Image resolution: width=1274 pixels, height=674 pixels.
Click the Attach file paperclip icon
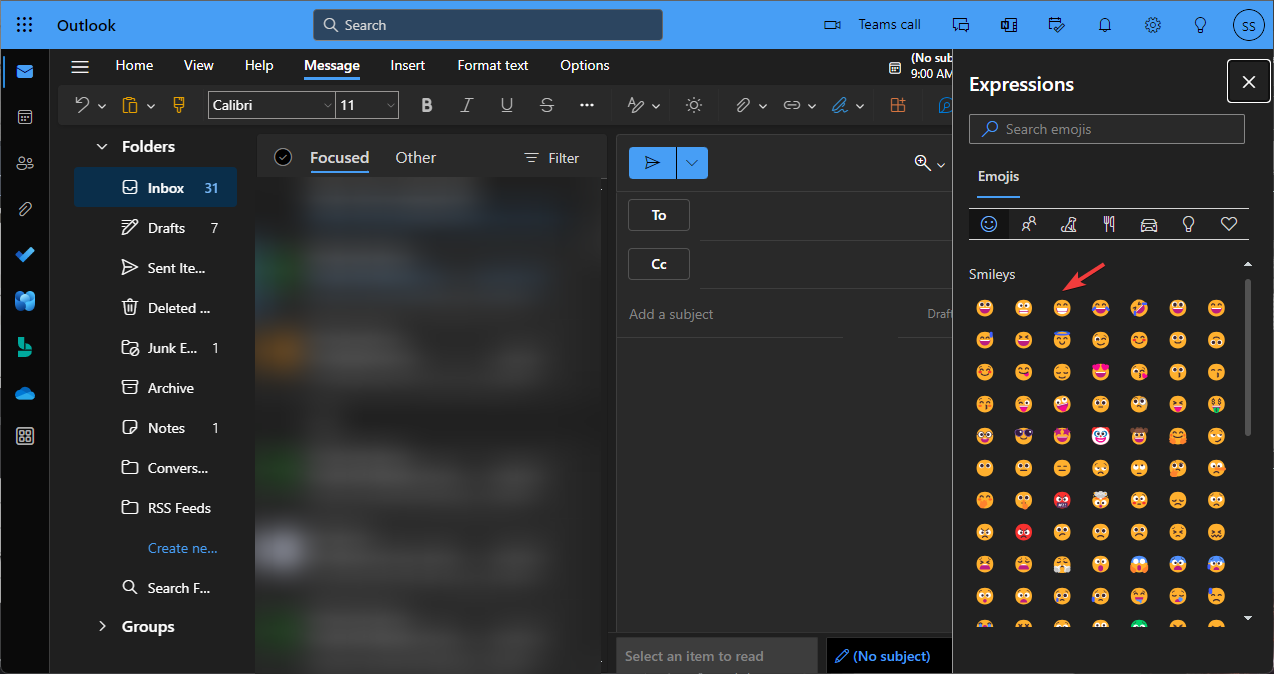coord(742,105)
